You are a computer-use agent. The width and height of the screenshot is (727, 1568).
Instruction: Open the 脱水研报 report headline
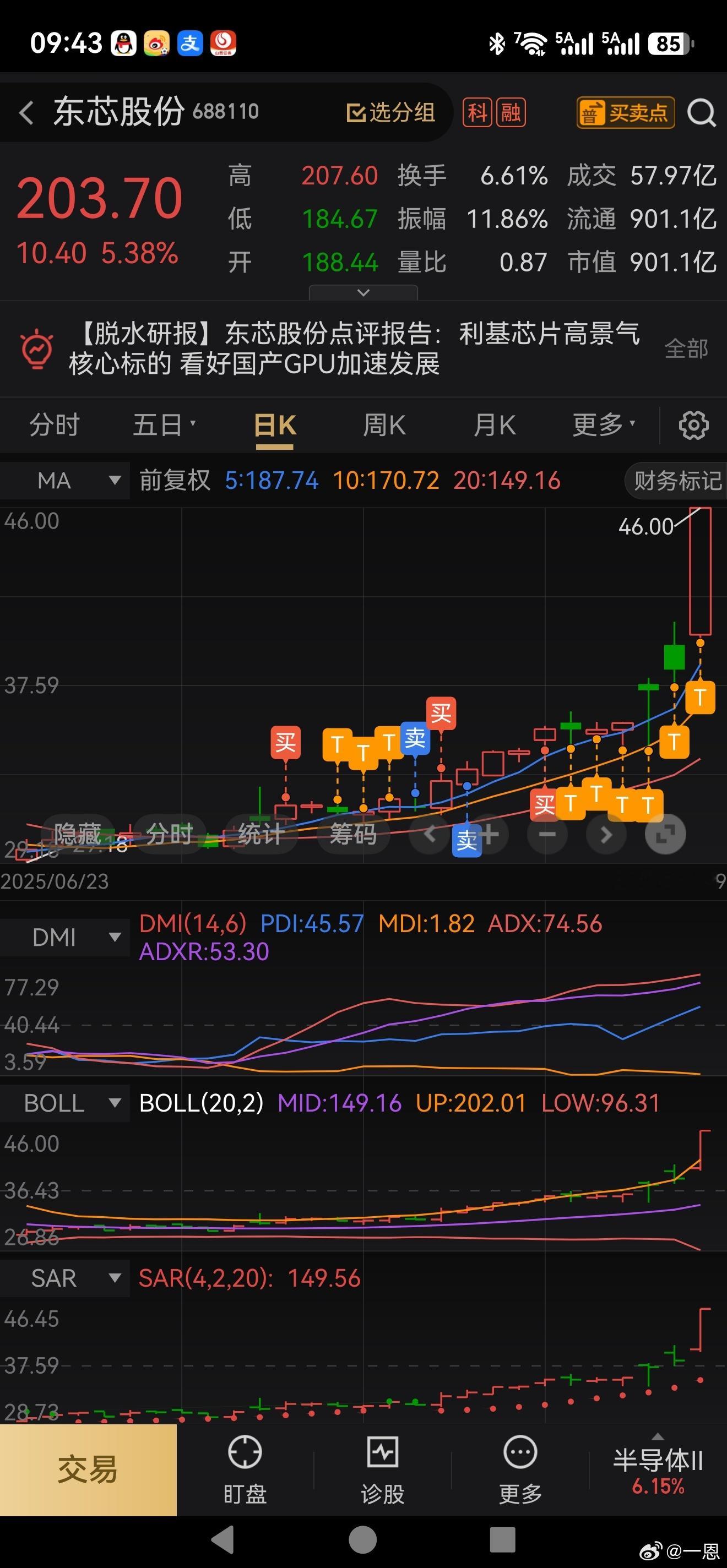point(354,349)
